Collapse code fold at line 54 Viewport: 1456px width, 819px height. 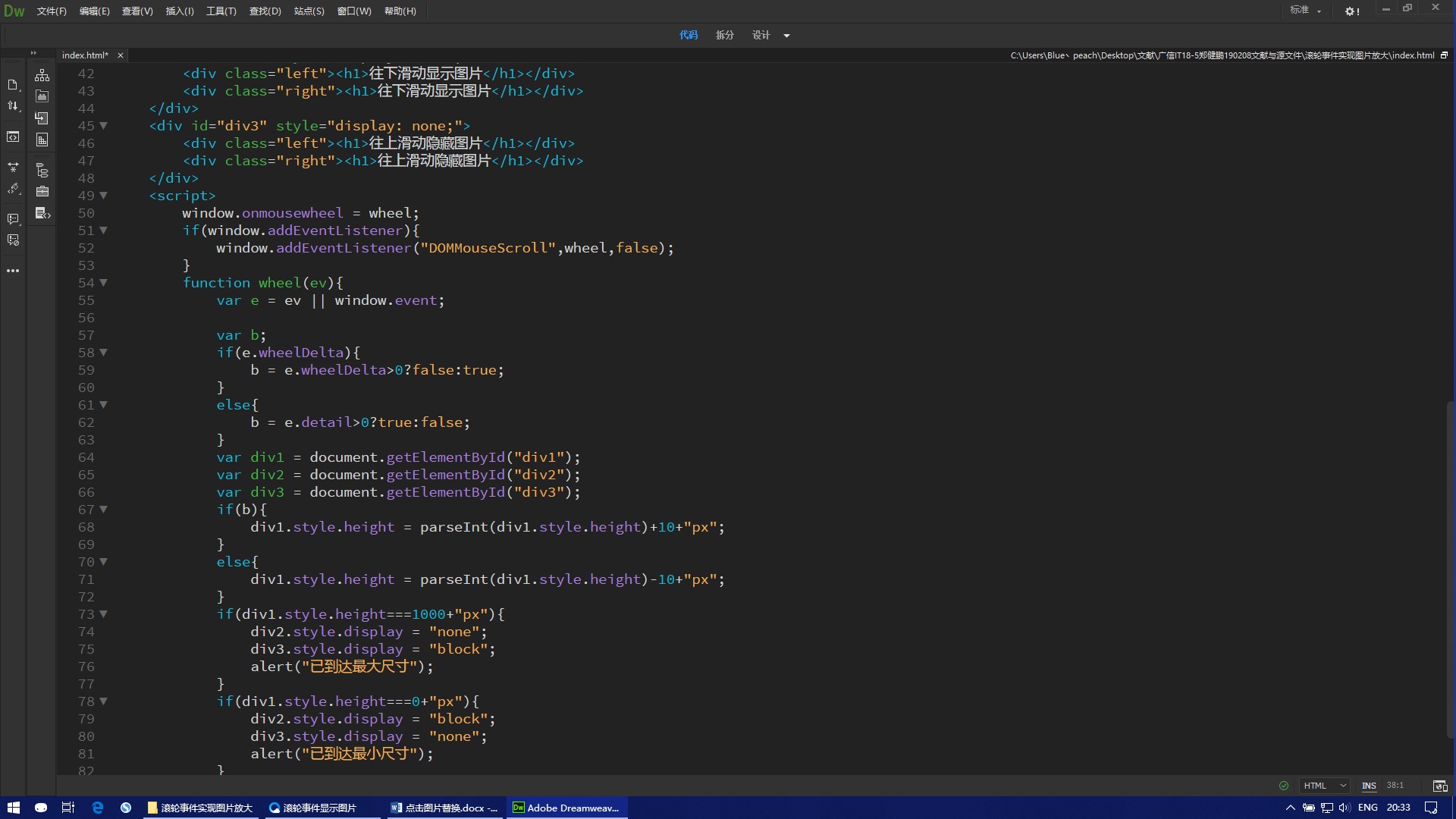click(103, 283)
